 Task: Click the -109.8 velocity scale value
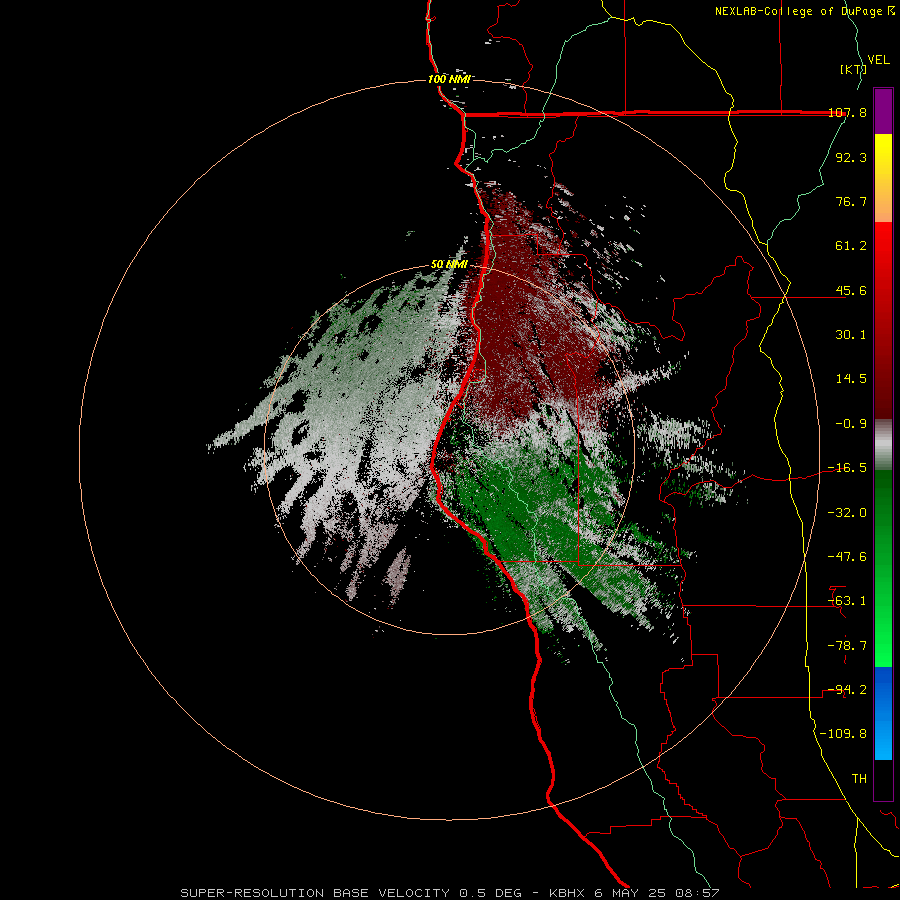[843, 734]
